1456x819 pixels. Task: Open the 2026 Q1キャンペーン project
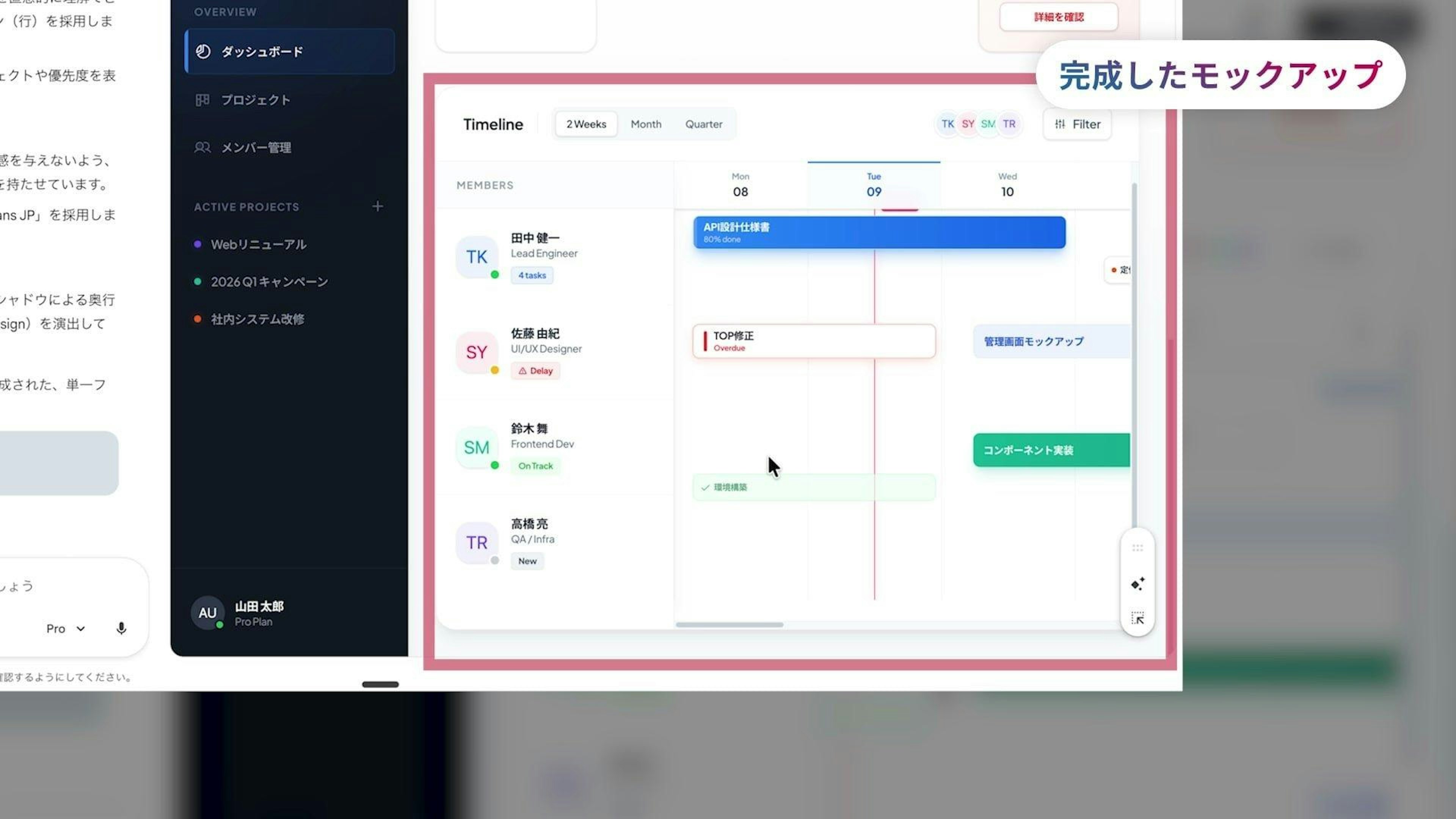click(269, 281)
